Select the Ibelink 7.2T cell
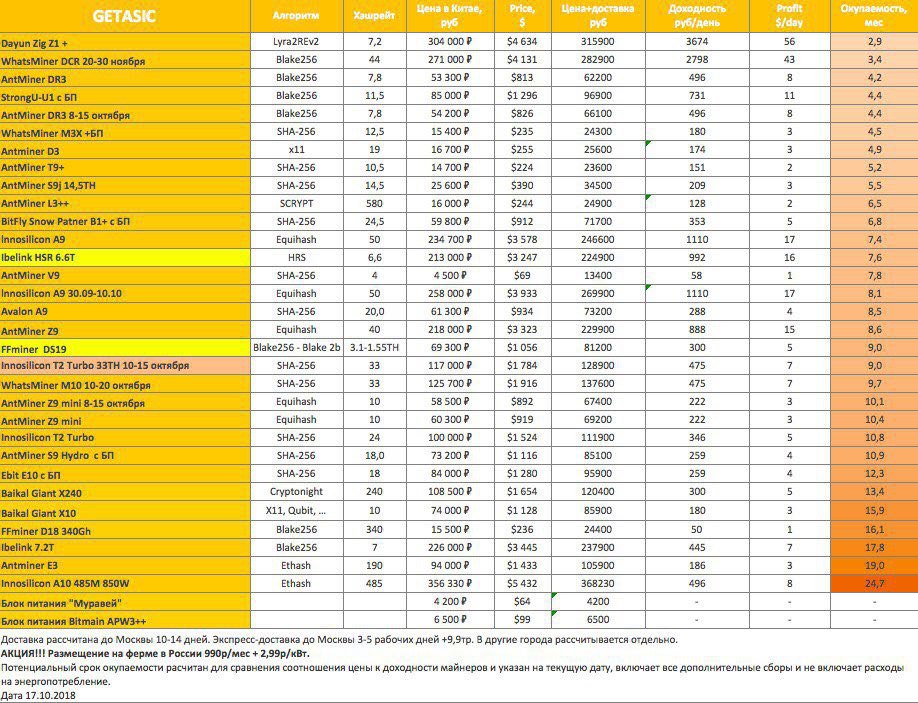Screen dimensions: 918x703 [125, 548]
